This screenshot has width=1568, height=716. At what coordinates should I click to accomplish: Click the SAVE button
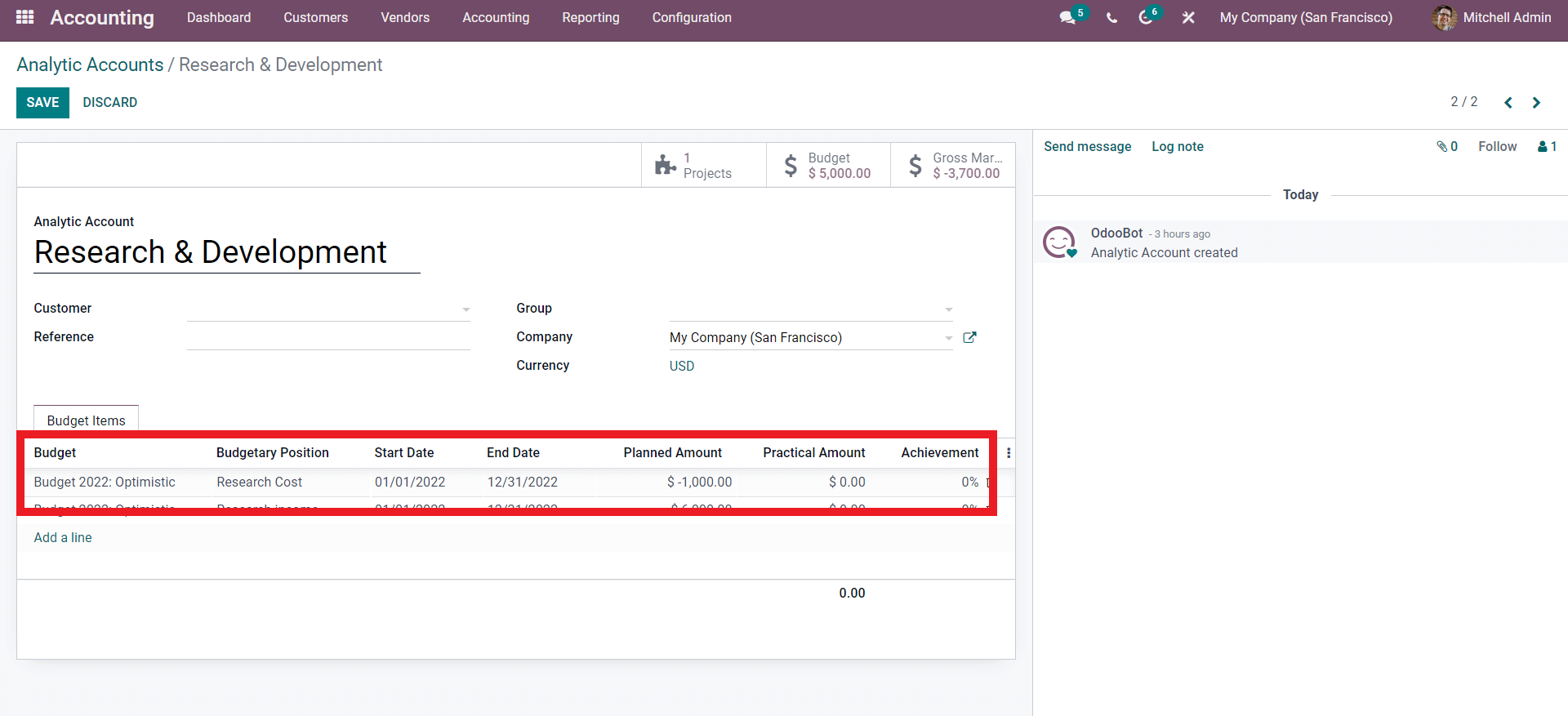pos(42,103)
